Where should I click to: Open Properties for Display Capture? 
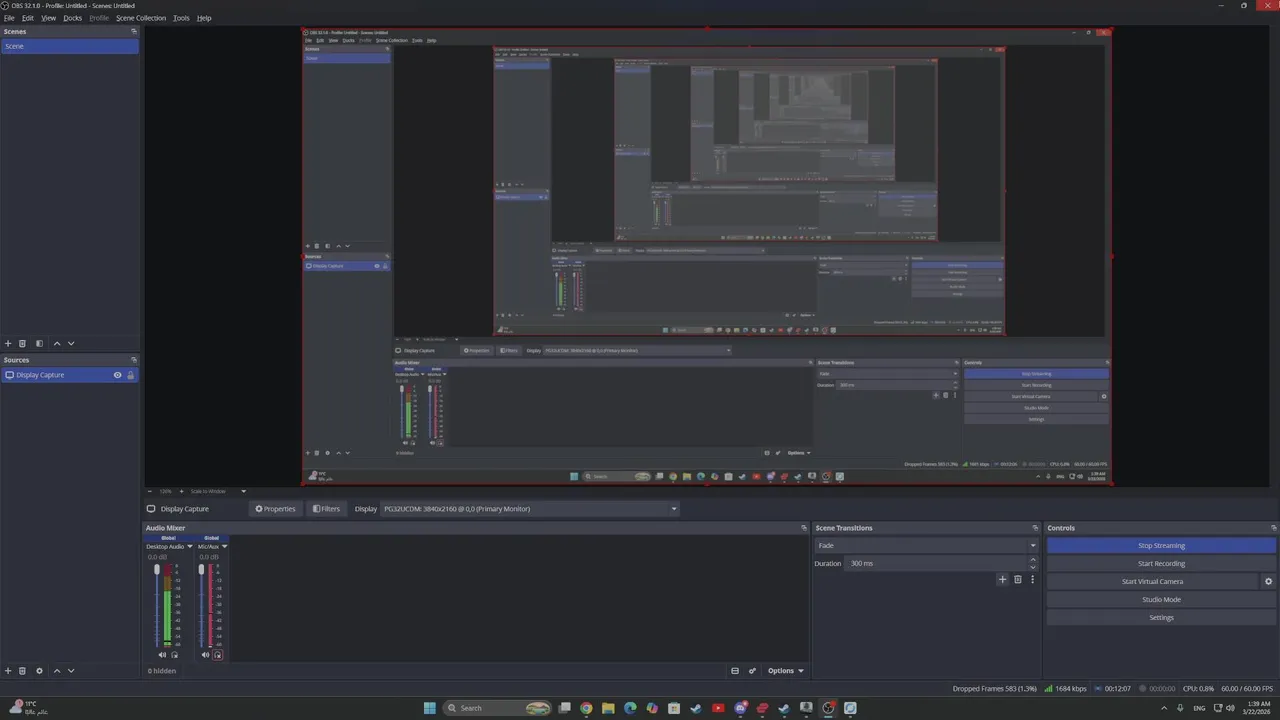275,509
